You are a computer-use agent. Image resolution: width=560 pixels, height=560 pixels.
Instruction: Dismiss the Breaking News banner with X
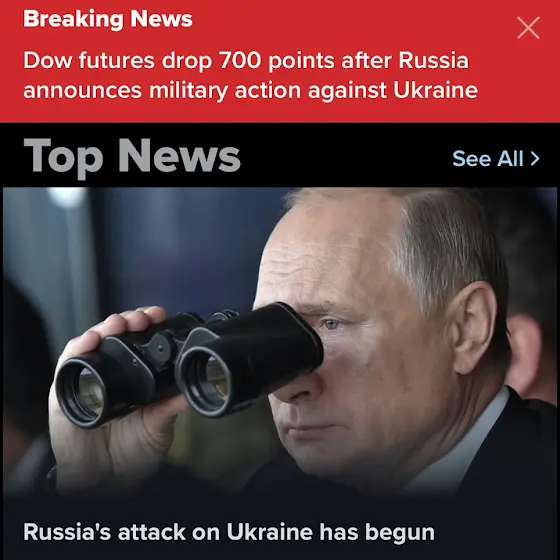(x=528, y=28)
